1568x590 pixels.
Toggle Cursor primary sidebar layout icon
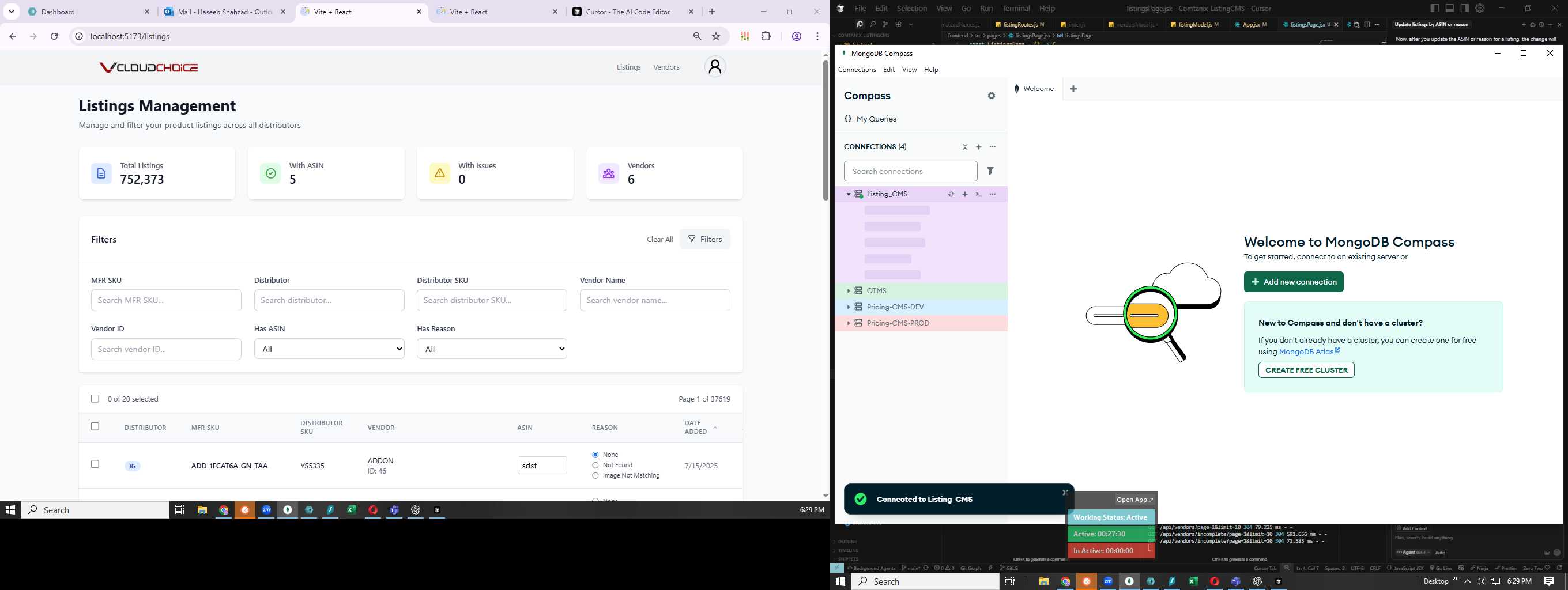pyautogui.click(x=1435, y=9)
